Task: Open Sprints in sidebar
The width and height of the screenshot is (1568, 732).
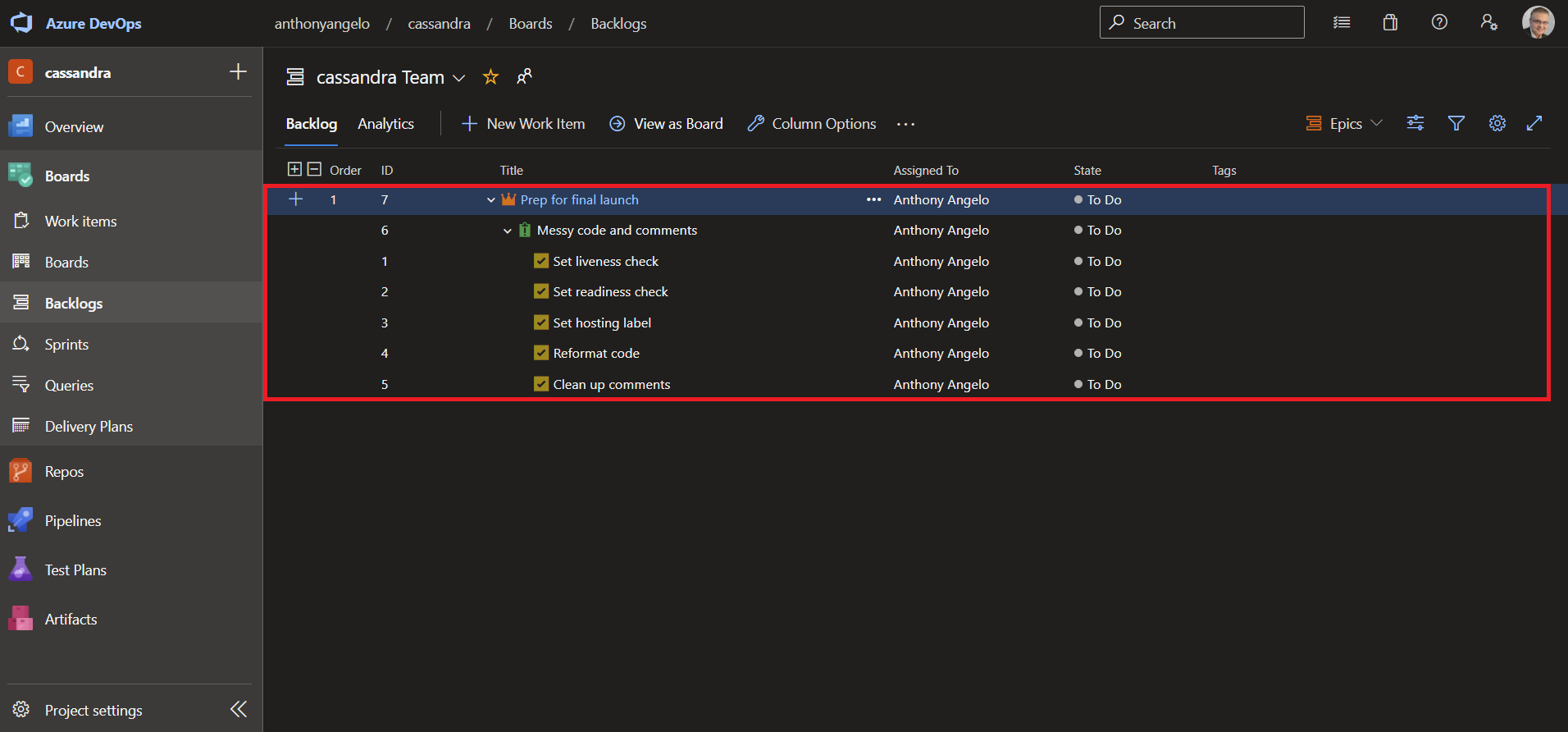Action: click(131, 344)
